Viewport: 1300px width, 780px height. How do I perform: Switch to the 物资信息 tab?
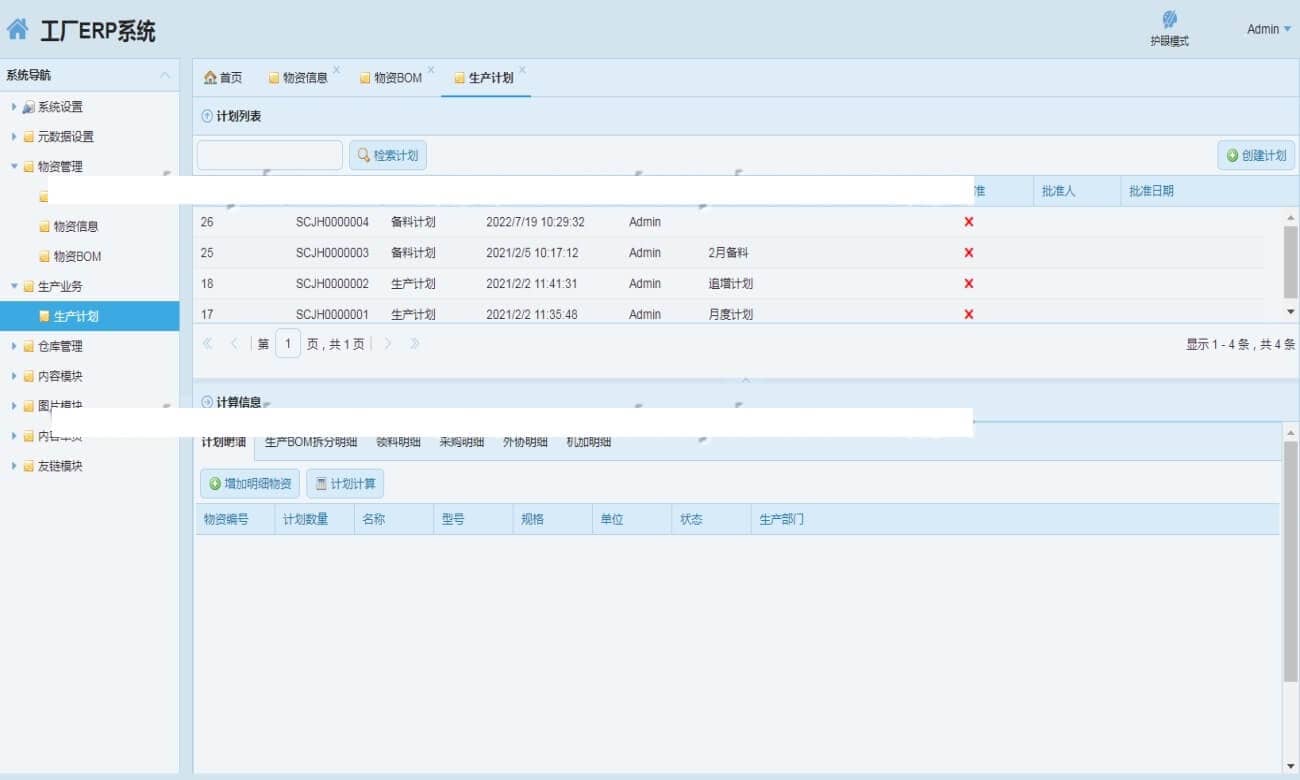click(x=298, y=77)
